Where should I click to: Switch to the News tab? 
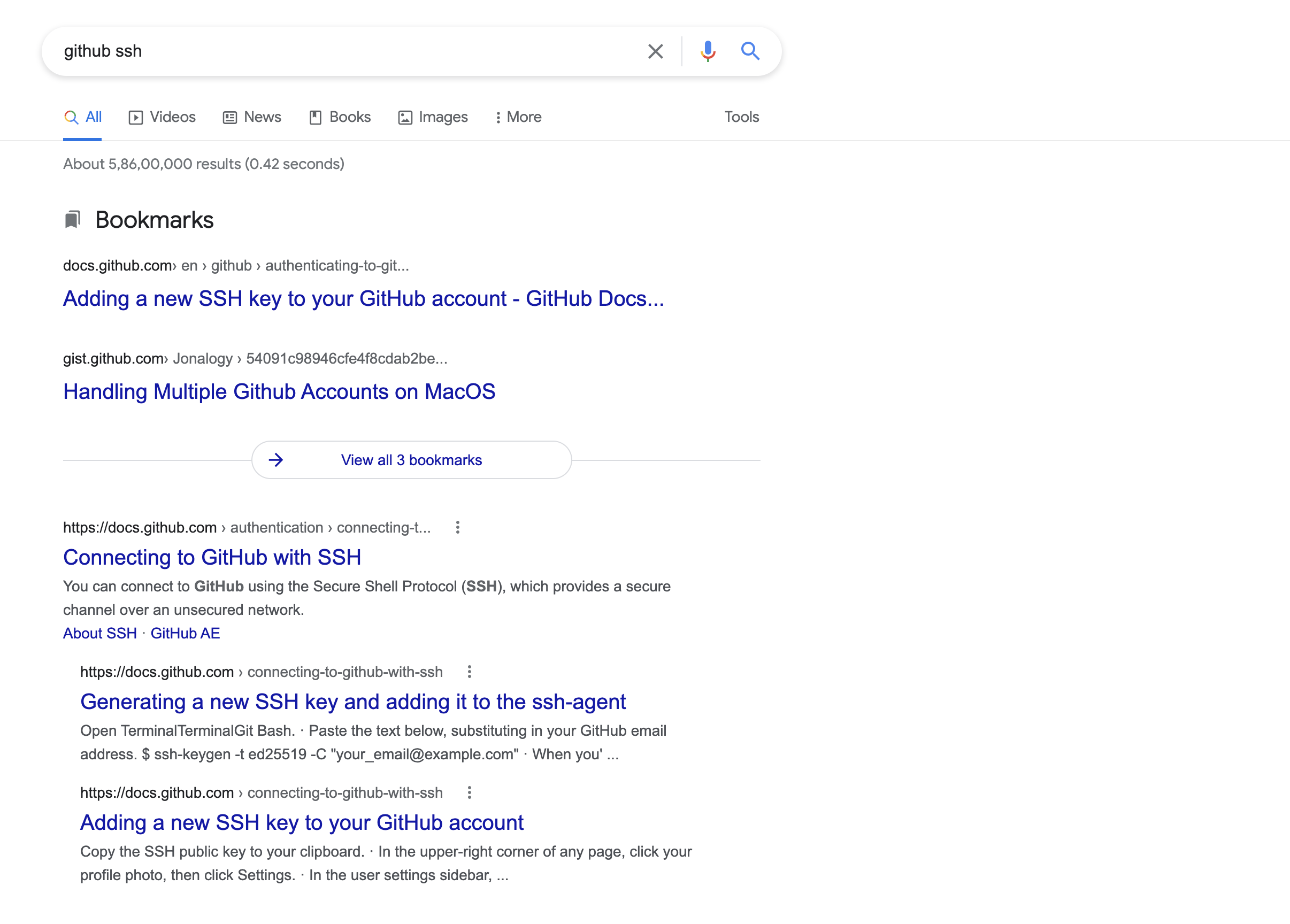point(252,117)
